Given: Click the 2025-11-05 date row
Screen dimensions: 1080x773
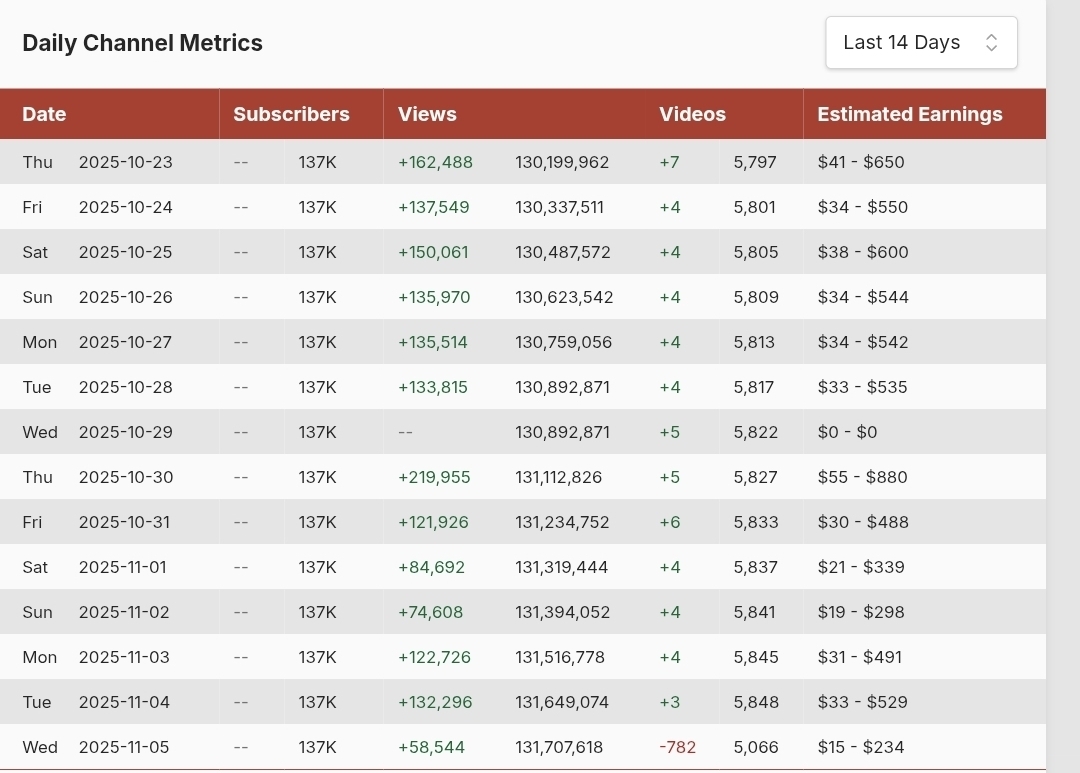Looking at the screenshot, I should click(x=125, y=747).
